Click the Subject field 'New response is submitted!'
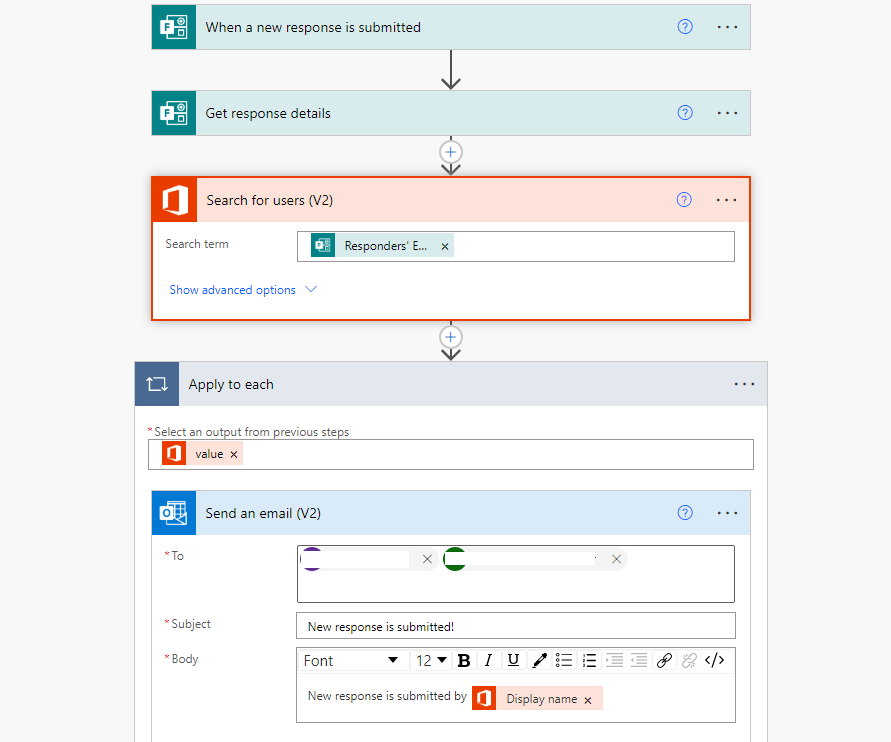The width and height of the screenshot is (891, 742). pos(515,626)
